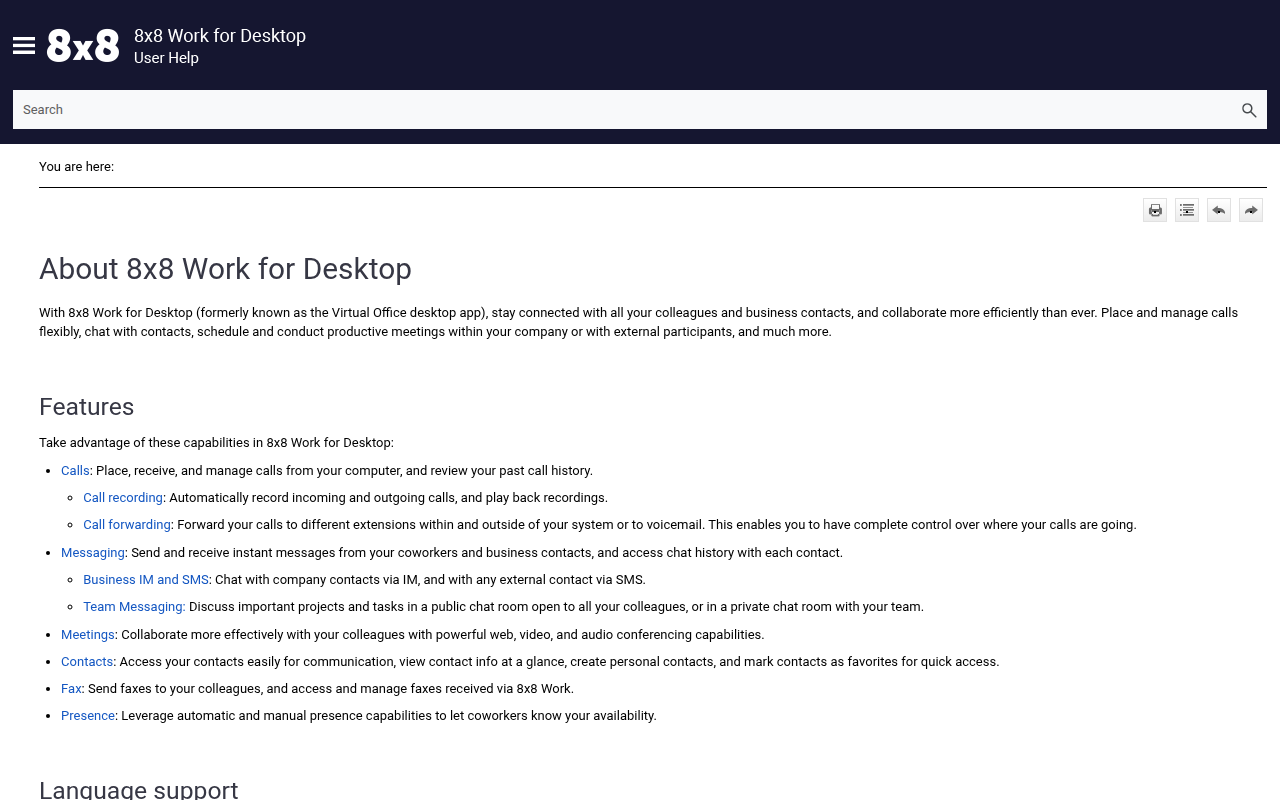Open the Calls link

75,471
